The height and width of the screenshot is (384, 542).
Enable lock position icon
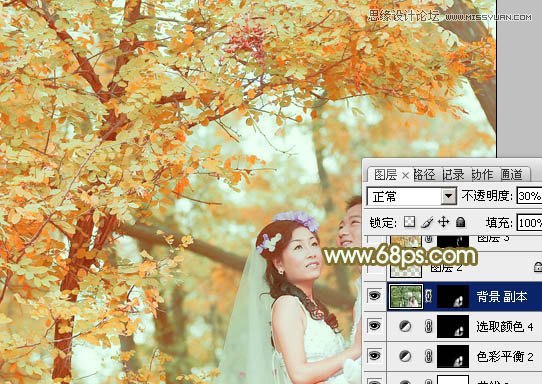click(443, 222)
